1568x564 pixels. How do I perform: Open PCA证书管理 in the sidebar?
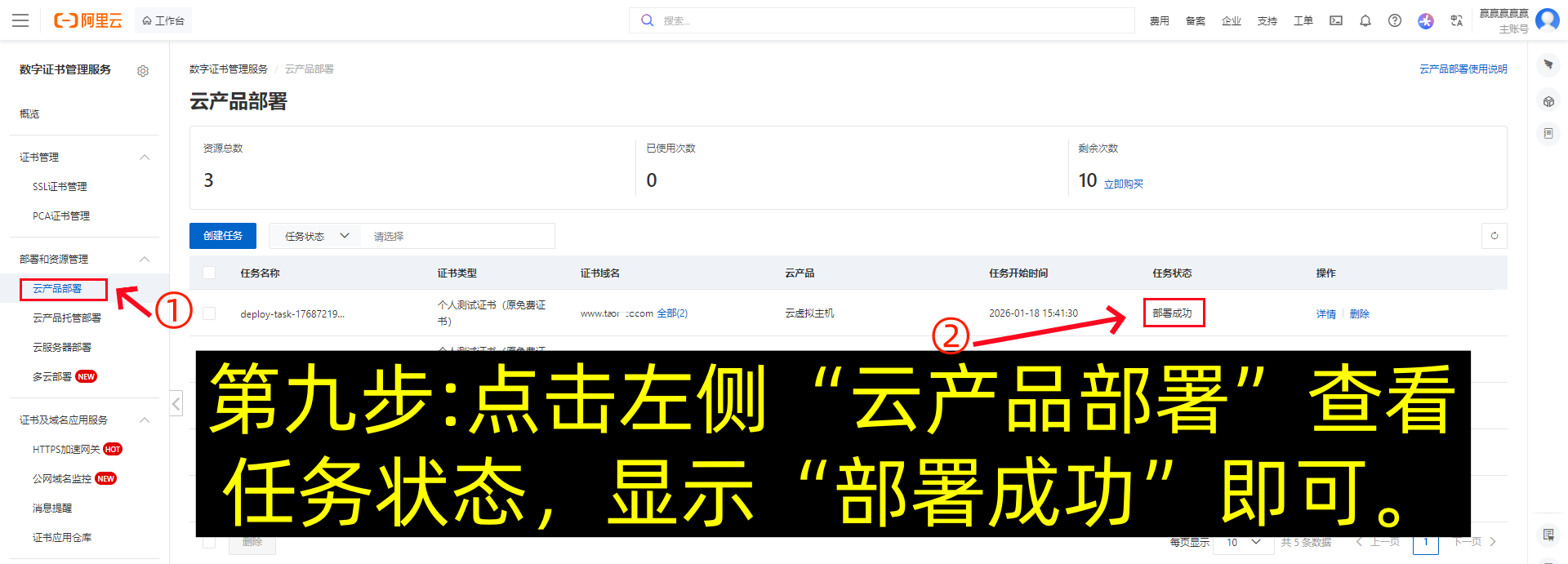pyautogui.click(x=61, y=216)
